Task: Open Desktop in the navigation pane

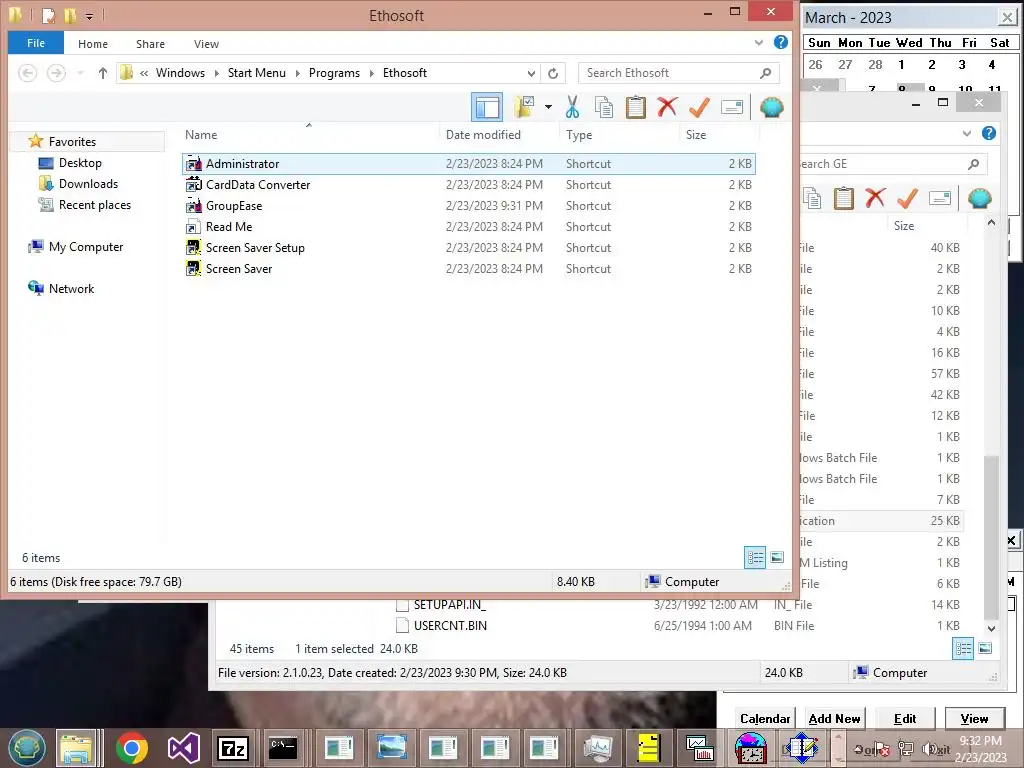Action: point(80,163)
